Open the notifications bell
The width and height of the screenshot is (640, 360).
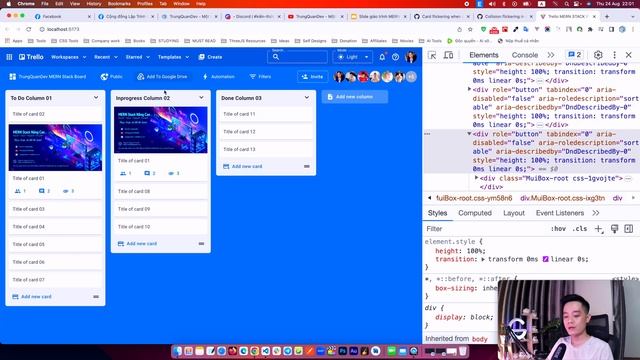tap(382, 57)
